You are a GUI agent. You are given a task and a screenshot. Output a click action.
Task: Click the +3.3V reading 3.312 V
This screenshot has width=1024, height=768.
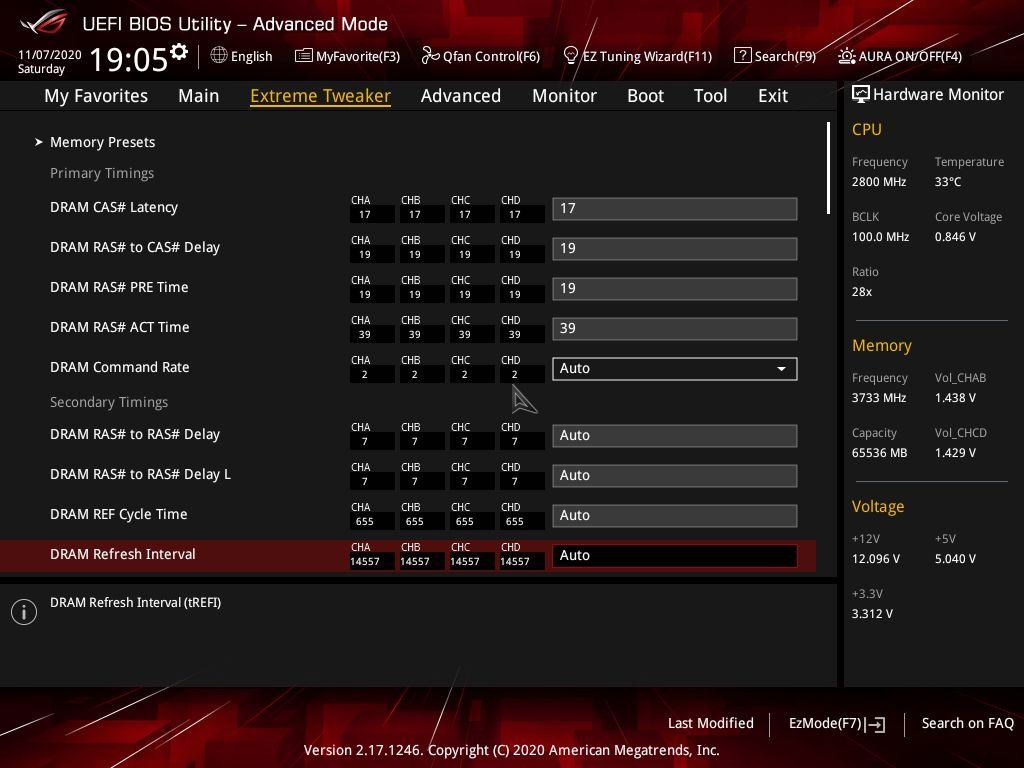(x=872, y=614)
